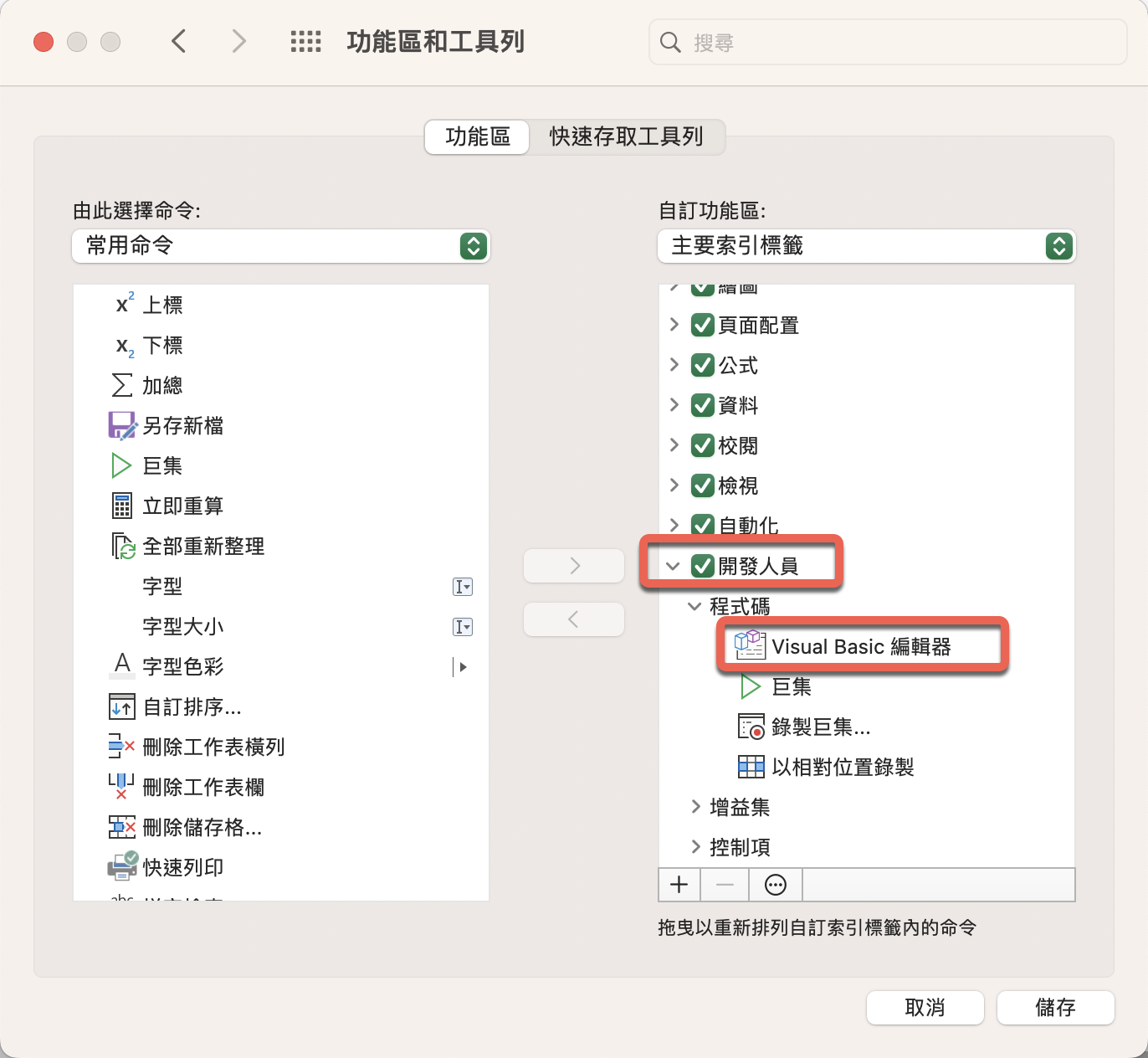
Task: Open the 由此選擇命令 dropdown
Action: tap(281, 246)
